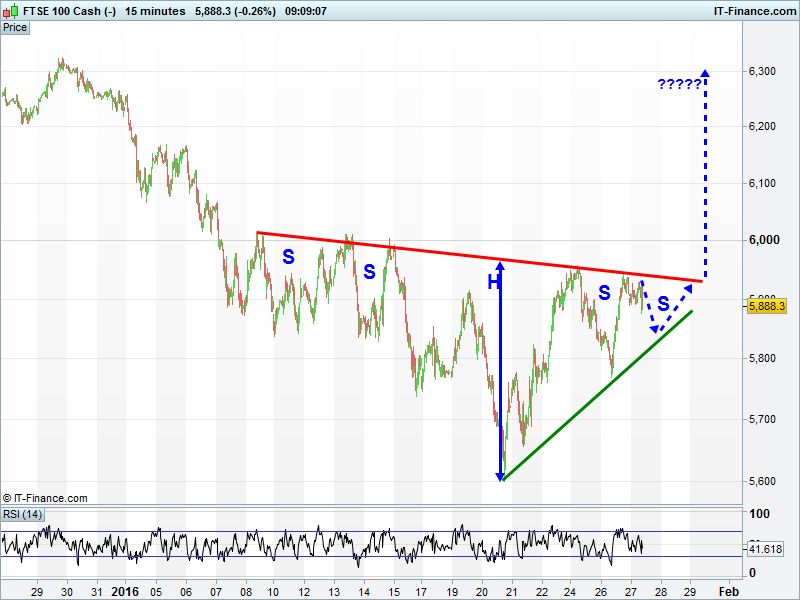The width and height of the screenshot is (800, 600).
Task: Click the blue question marks annotation
Action: click(679, 84)
